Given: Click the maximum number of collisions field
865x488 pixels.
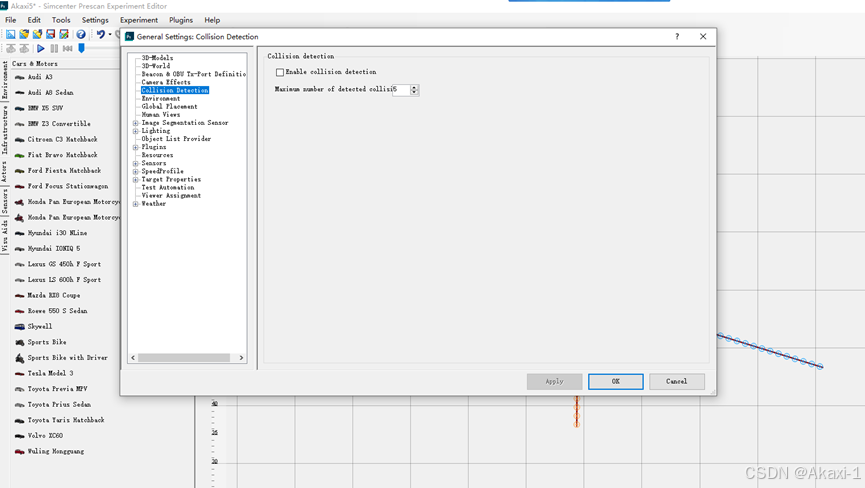Looking at the screenshot, I should tap(401, 89).
